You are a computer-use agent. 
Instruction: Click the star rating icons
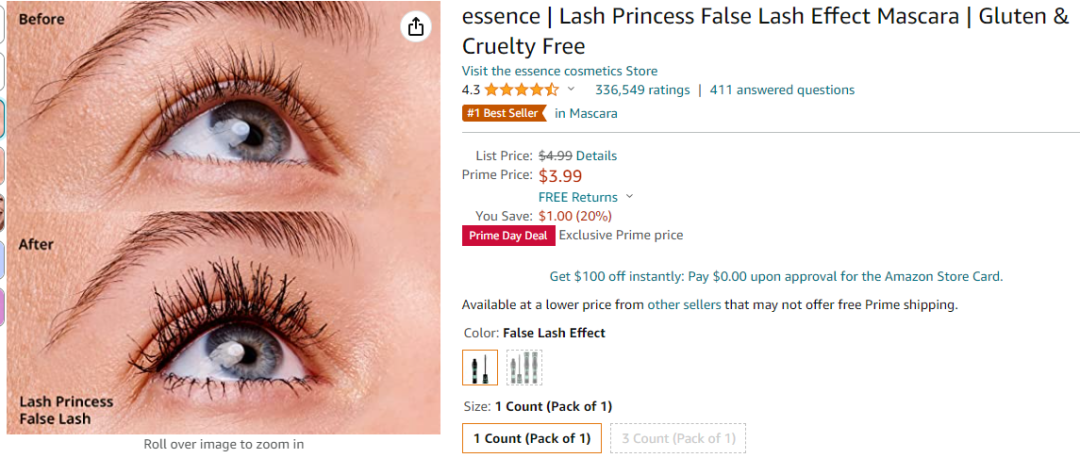coord(521,90)
